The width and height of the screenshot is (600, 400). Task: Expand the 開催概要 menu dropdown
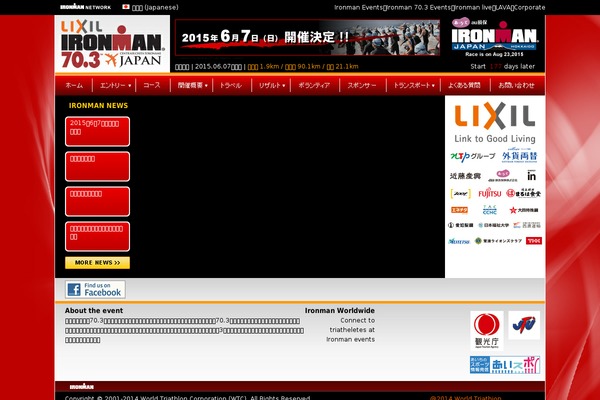[x=192, y=85]
